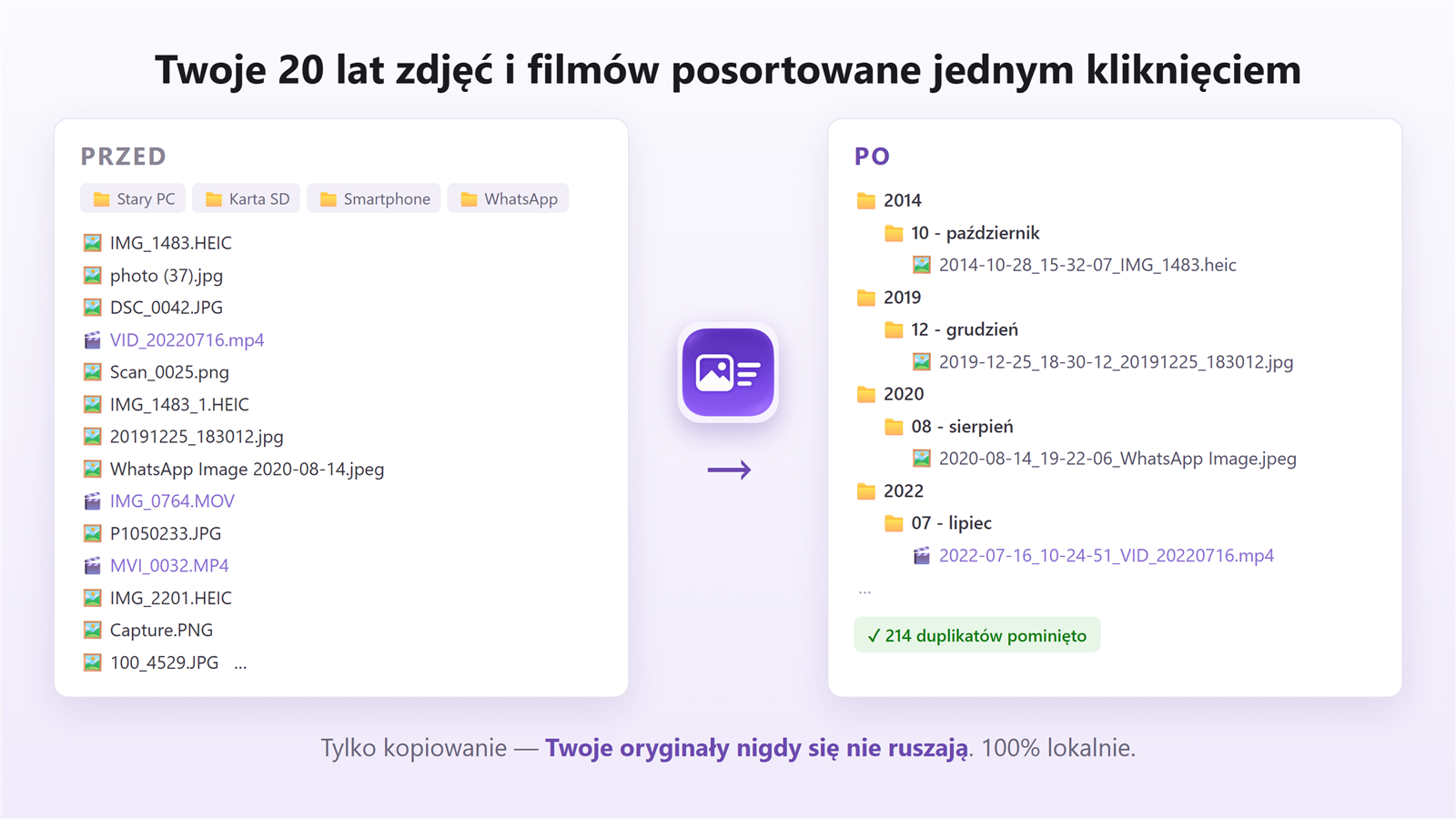This screenshot has width=1456, height=819.
Task: Click the image icon beside DSC_0042.JPG
Action: [x=92, y=308]
